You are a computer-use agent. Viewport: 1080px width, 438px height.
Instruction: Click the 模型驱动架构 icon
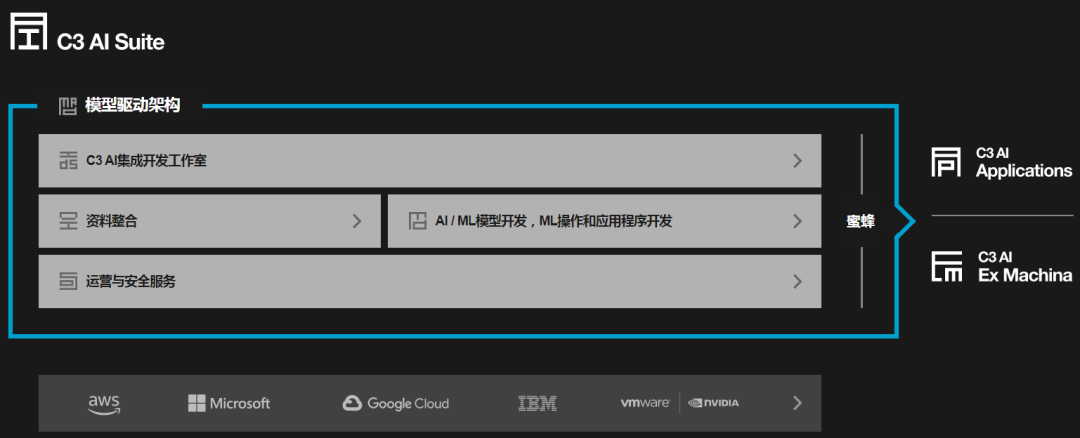(x=68, y=105)
